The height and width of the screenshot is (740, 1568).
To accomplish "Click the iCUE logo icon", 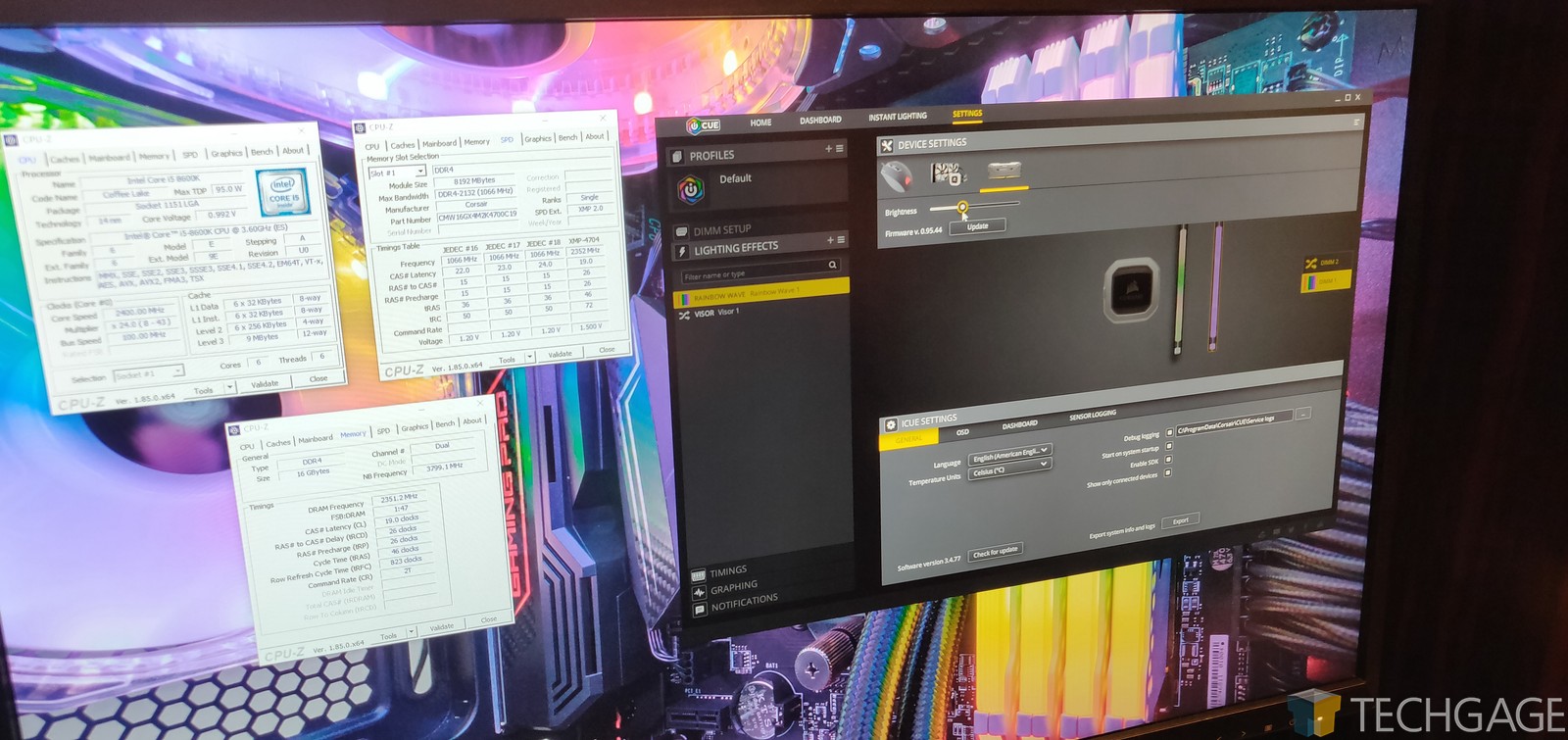I will (703, 124).
